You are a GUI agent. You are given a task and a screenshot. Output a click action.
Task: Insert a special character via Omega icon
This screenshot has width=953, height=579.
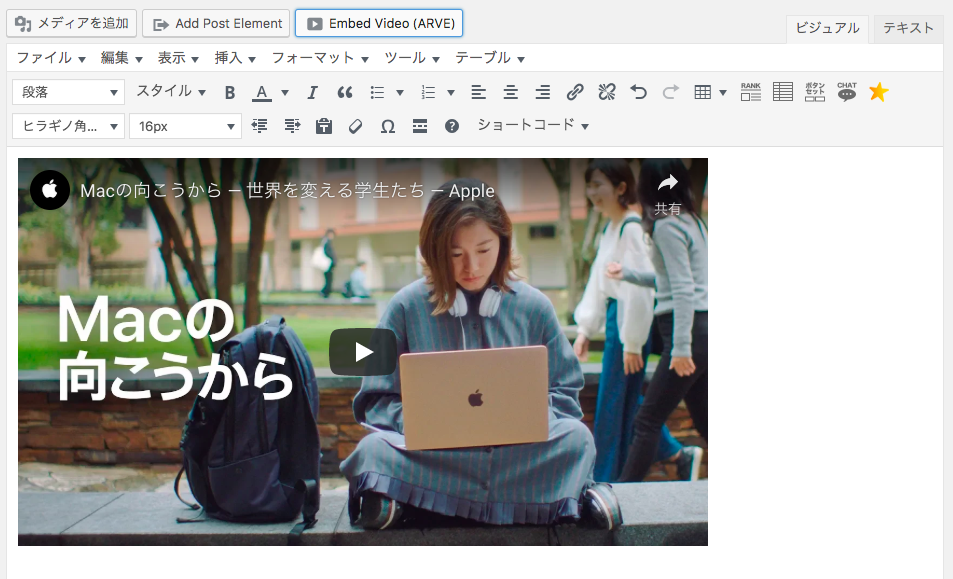388,126
